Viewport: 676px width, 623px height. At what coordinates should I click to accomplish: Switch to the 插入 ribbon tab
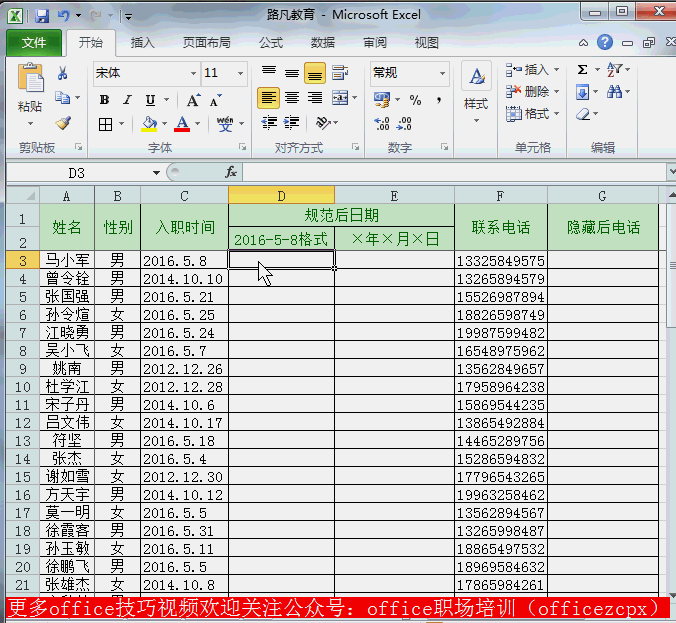pos(143,43)
